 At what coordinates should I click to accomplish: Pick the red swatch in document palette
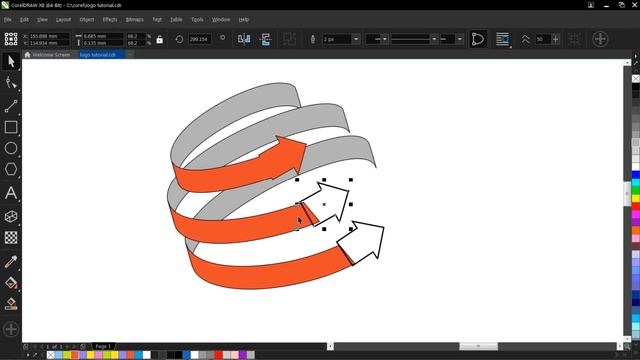tap(219, 355)
